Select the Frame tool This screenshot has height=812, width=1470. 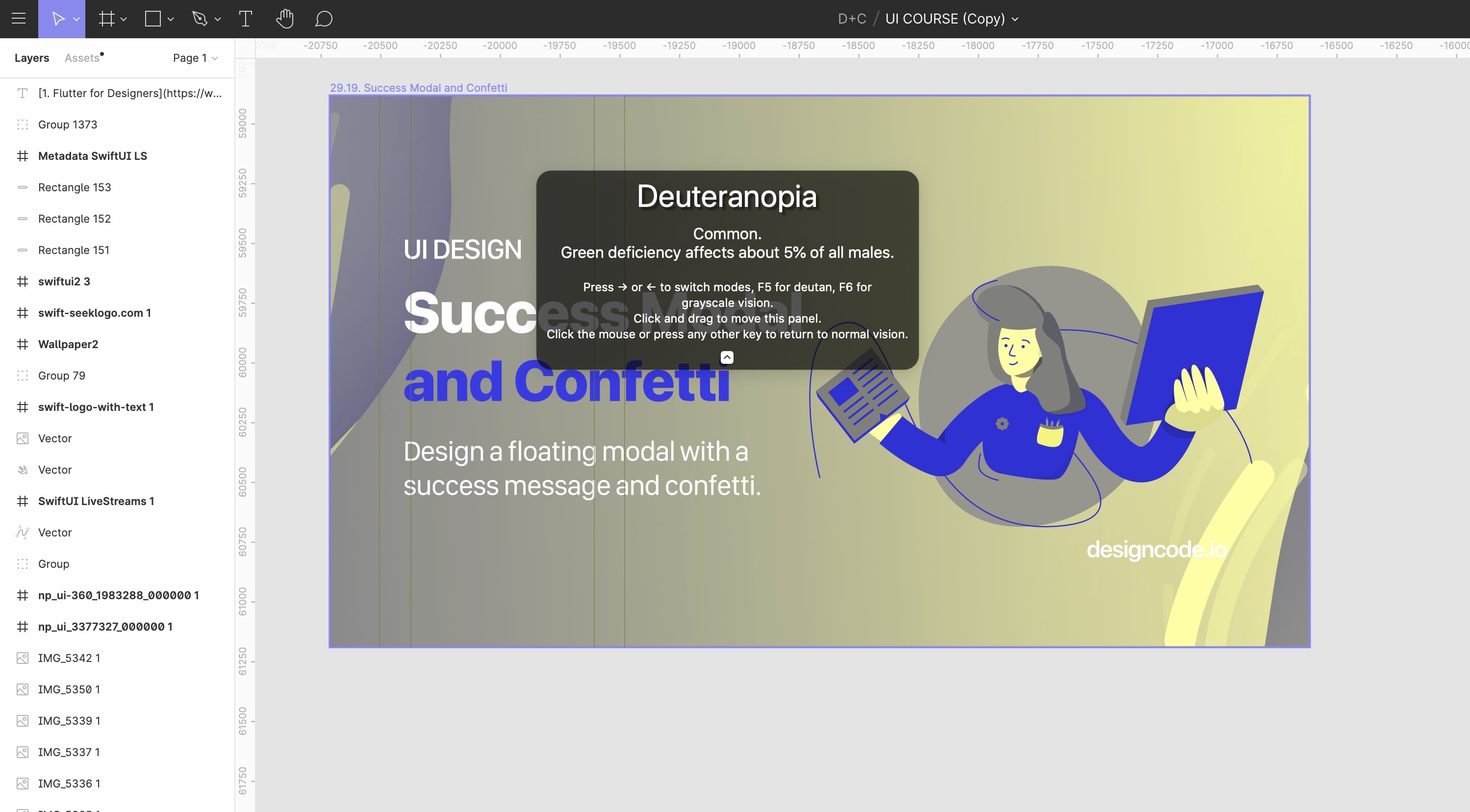(x=105, y=19)
